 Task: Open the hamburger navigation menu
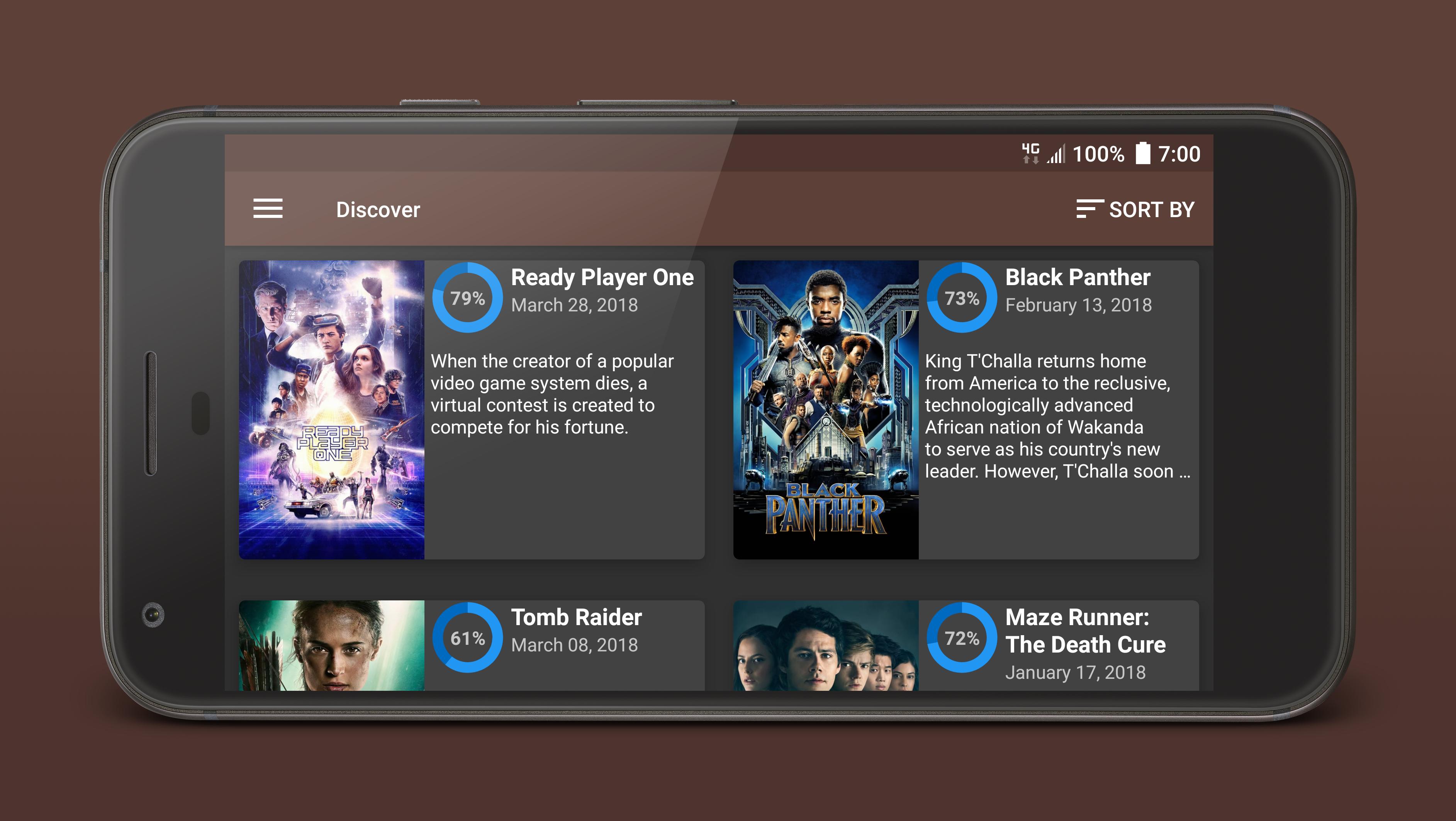click(x=267, y=209)
